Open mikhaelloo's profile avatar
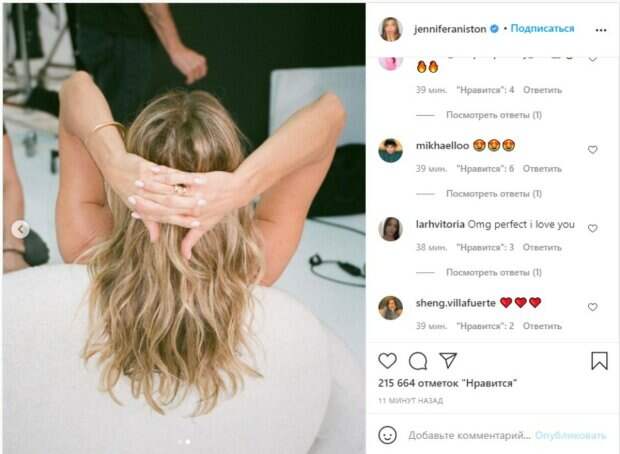Image resolution: width=620 pixels, height=454 pixels. pyautogui.click(x=390, y=150)
